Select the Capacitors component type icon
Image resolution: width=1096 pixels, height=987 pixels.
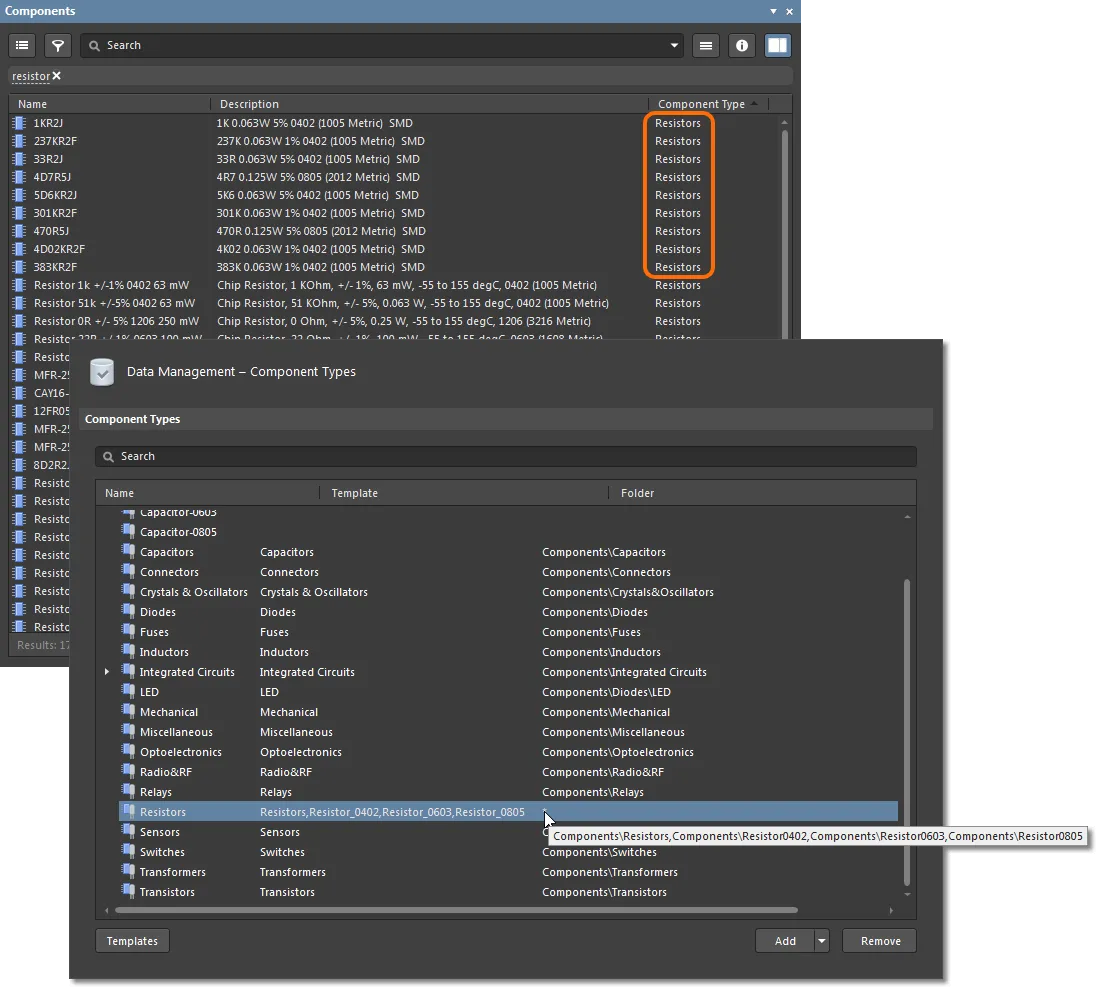[x=127, y=552]
